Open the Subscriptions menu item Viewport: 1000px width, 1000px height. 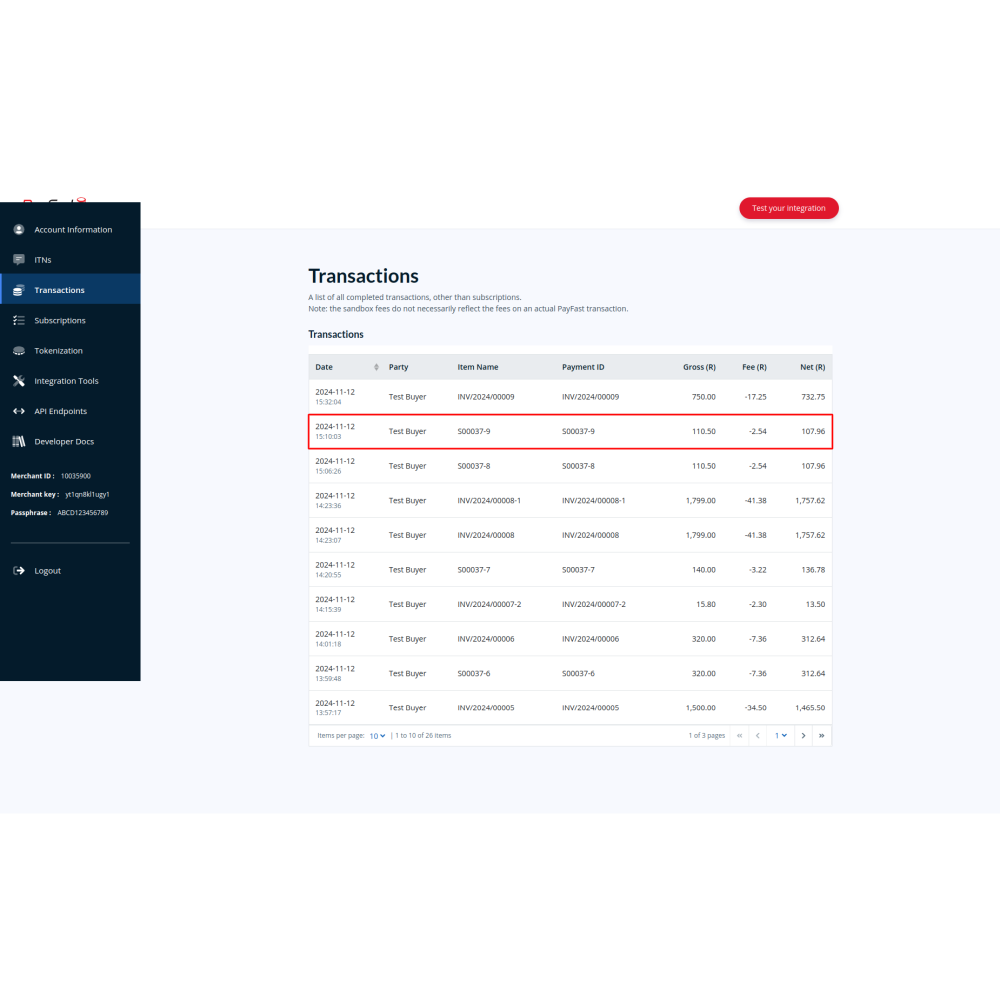[70, 320]
